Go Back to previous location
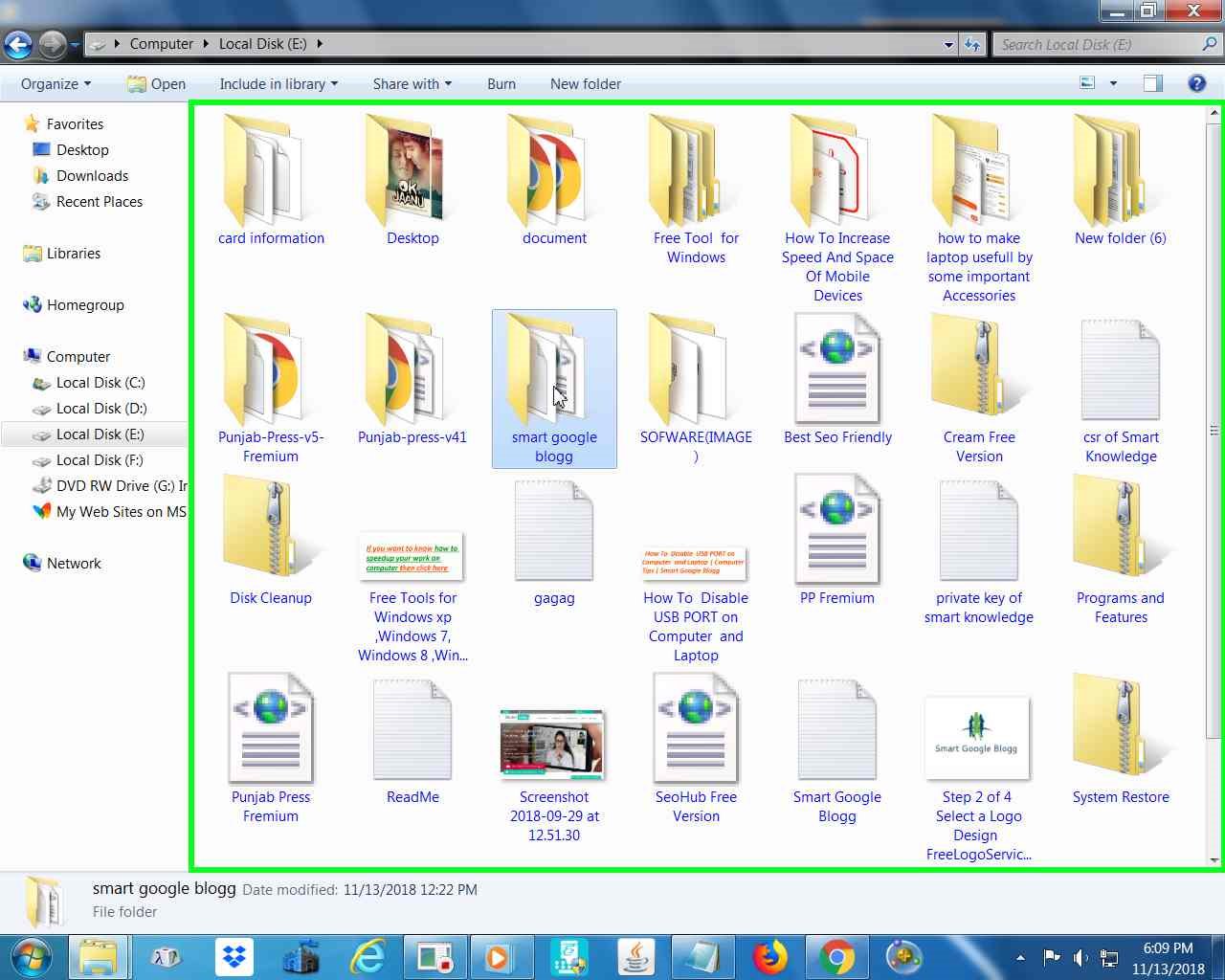1225x980 pixels. click(18, 44)
